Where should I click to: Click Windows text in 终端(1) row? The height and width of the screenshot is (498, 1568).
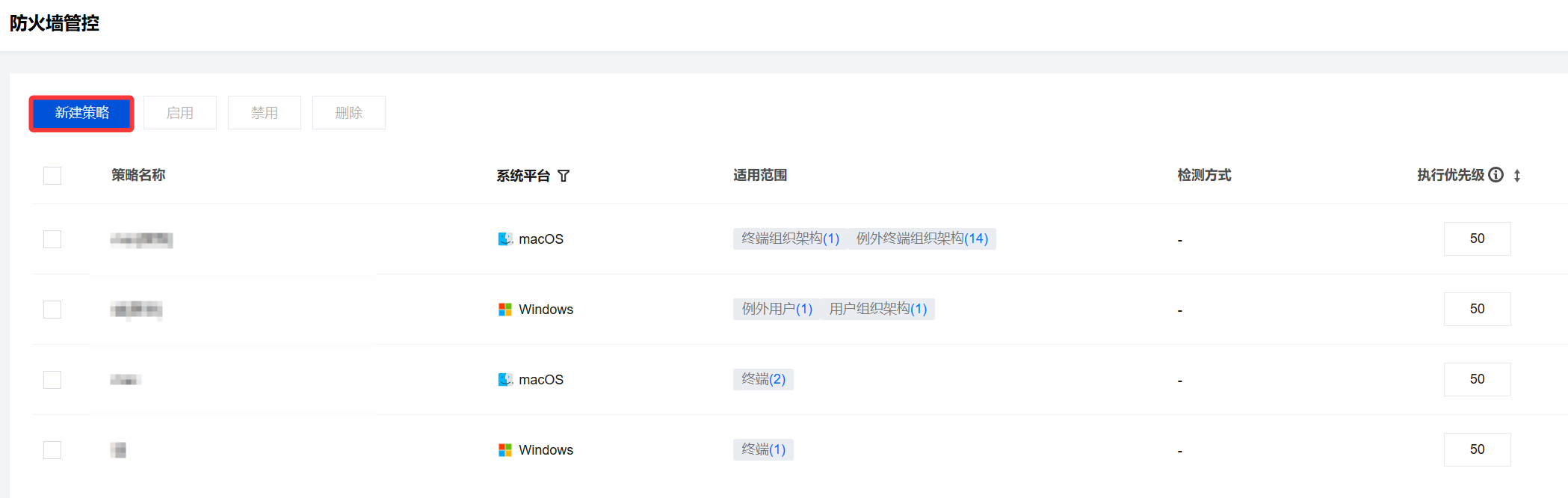coord(546,450)
